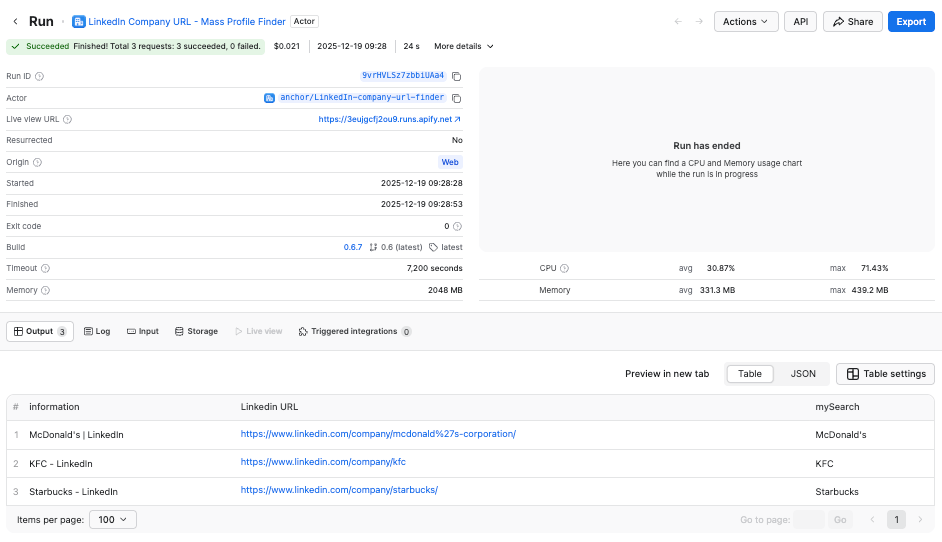Copy the Actor name
This screenshot has height=542, width=942.
[457, 98]
